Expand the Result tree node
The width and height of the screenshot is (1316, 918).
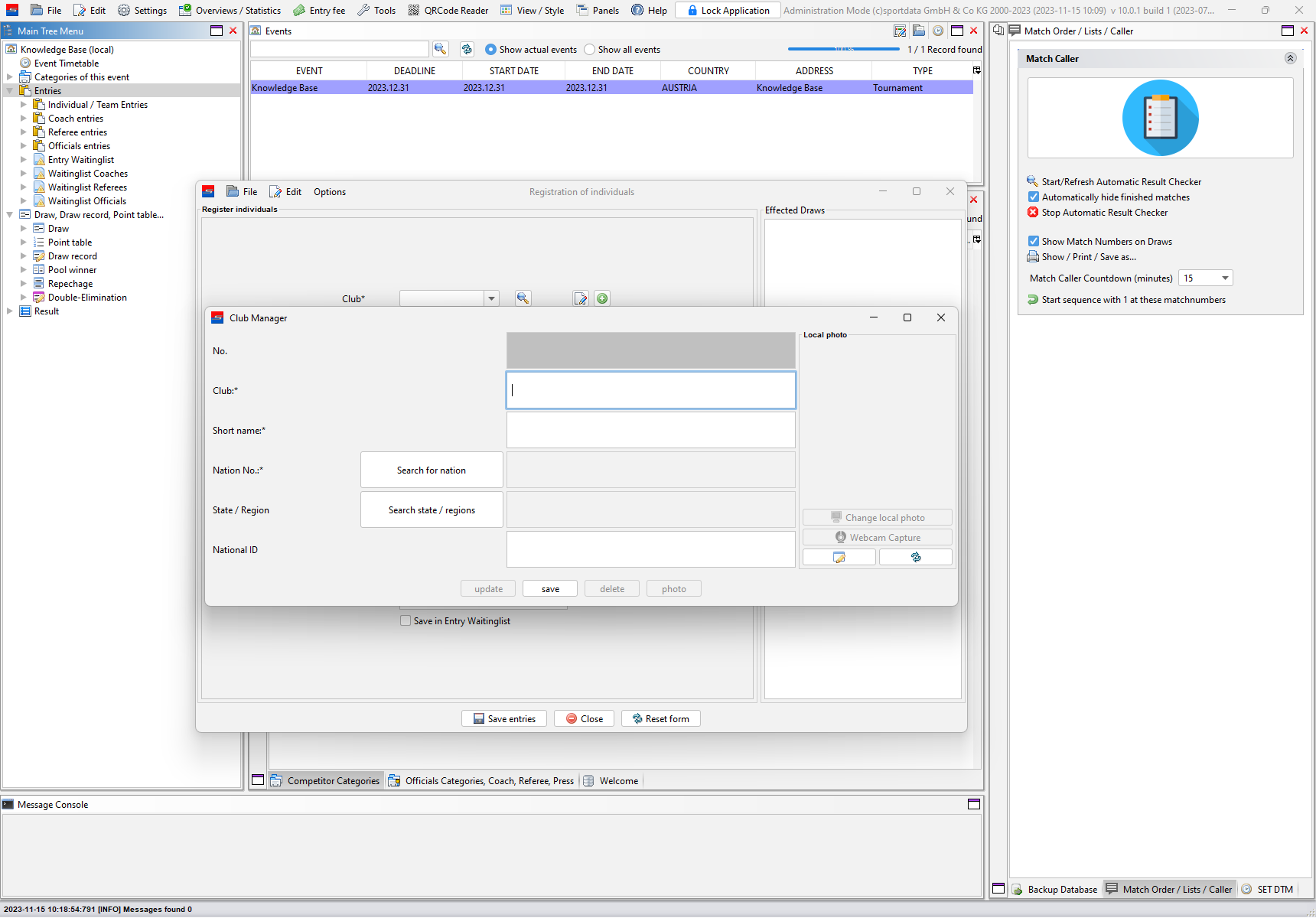pyautogui.click(x=9, y=311)
